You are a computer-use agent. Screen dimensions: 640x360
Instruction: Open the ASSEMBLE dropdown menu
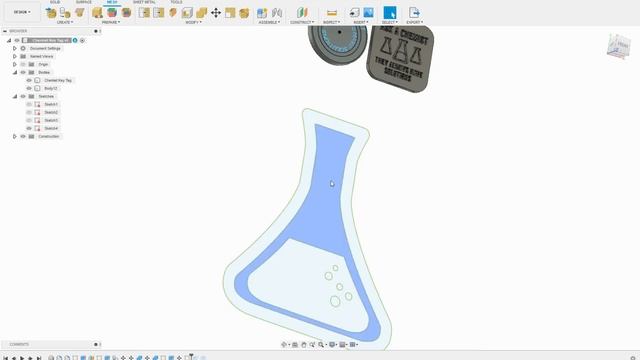(x=269, y=22)
